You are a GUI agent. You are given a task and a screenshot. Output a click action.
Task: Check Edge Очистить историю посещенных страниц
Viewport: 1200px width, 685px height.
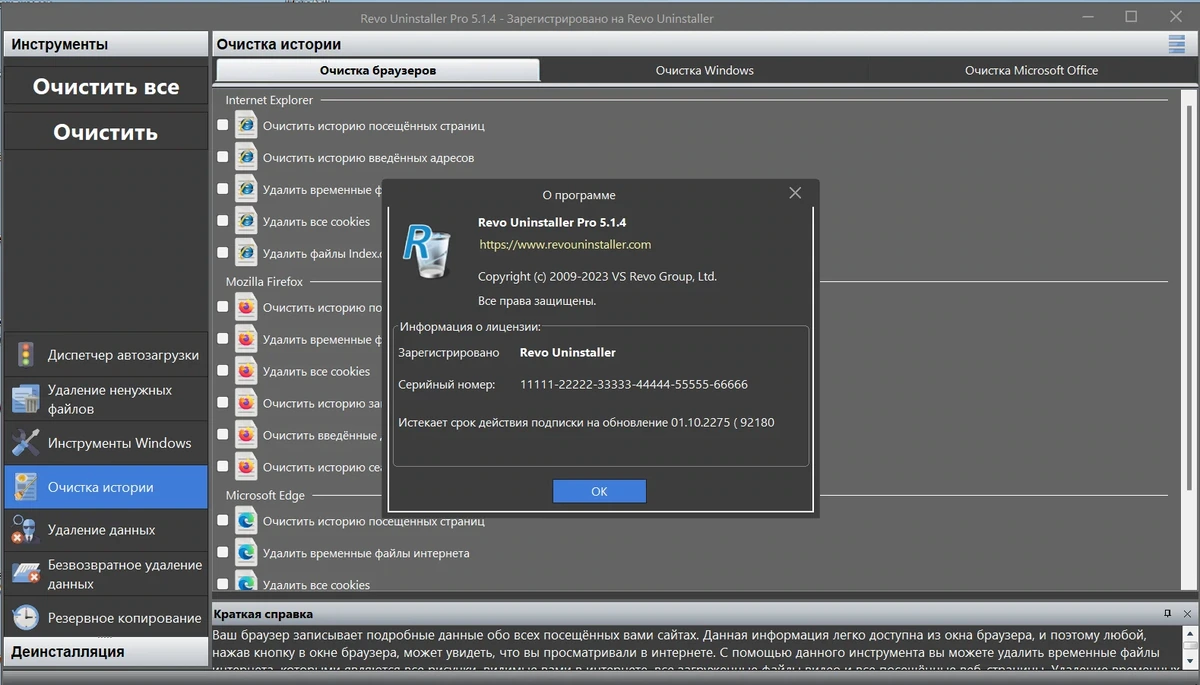click(x=223, y=521)
